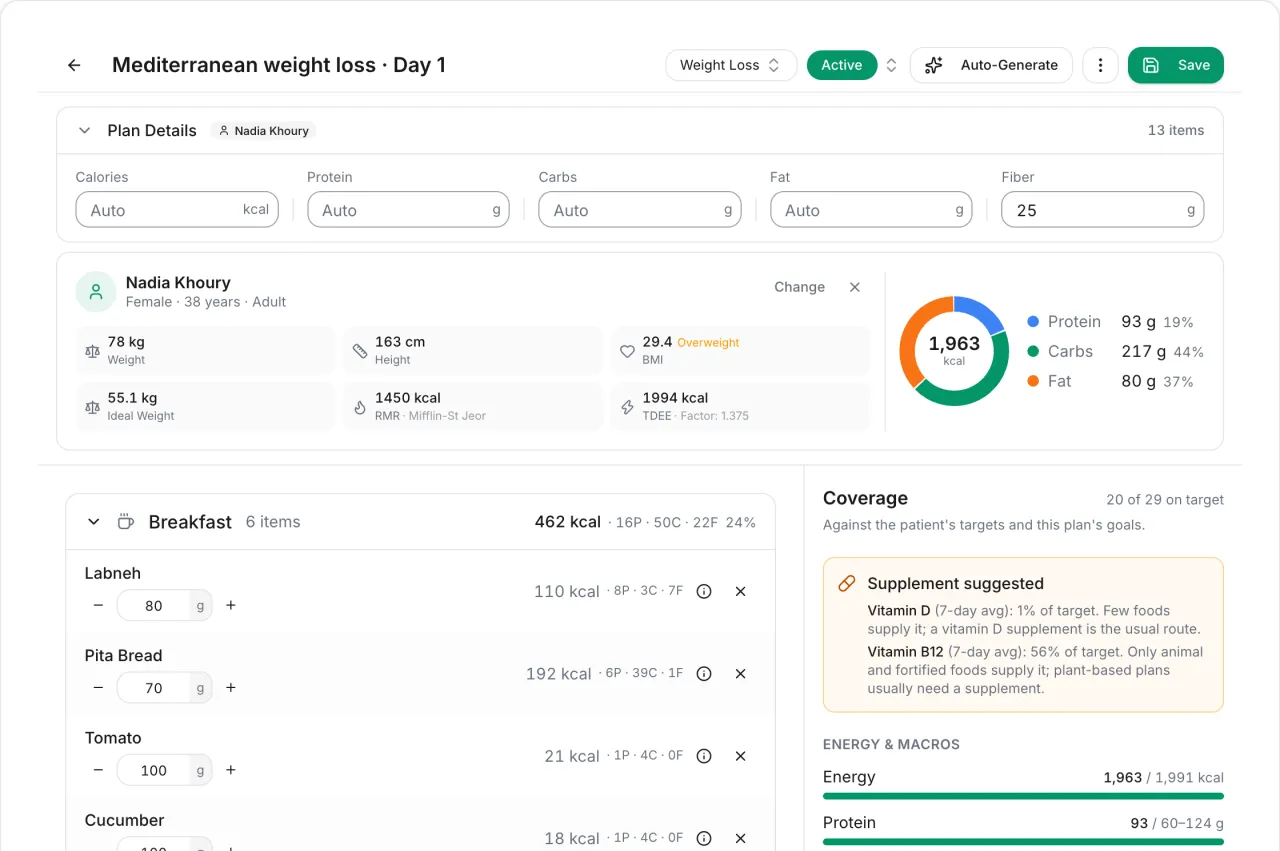1280x851 pixels.
Task: Click the Nadia Khoury avatar icon
Action: (x=96, y=292)
